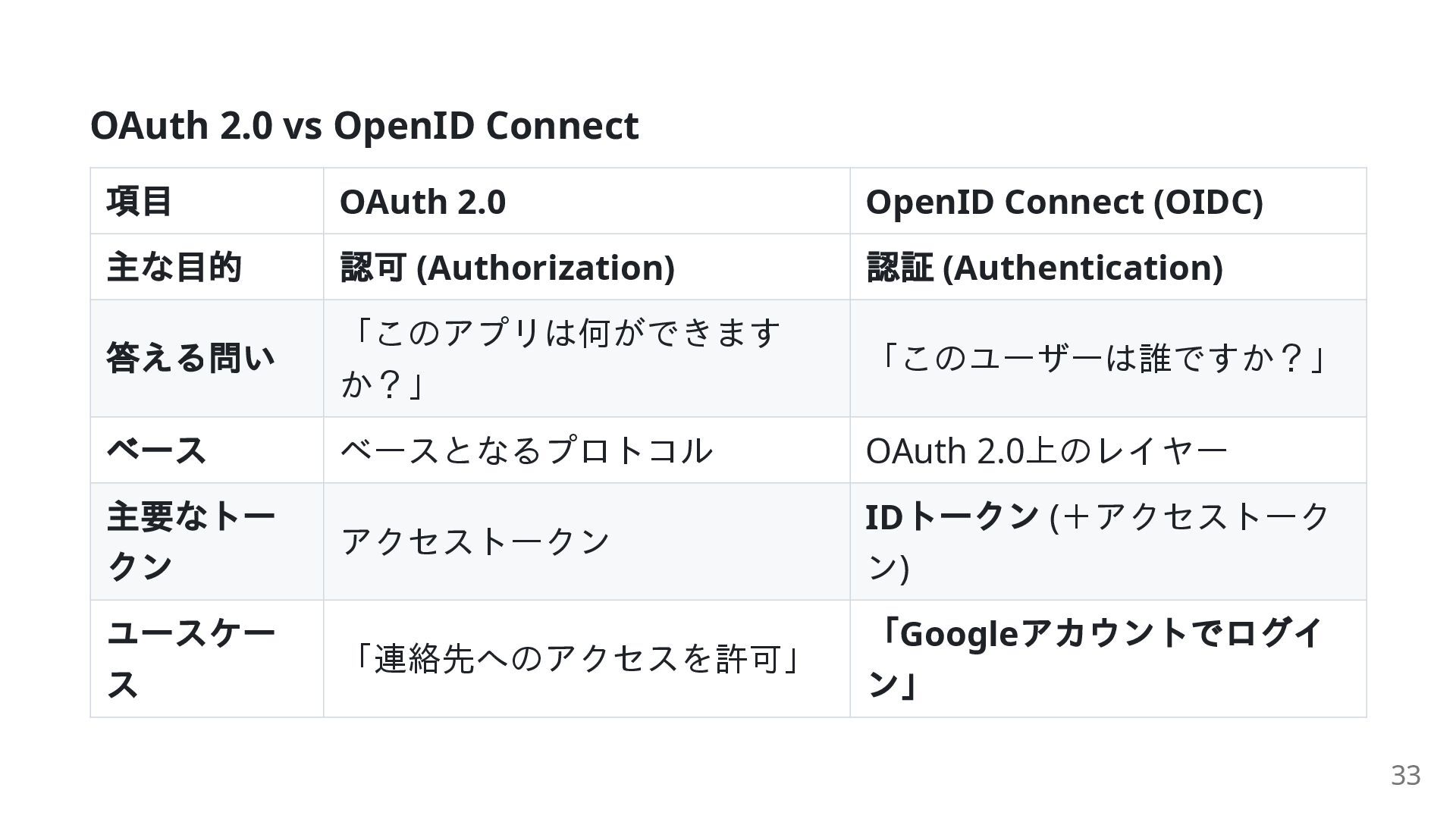Click the "OAuth 2.0上のレイヤー" cell
The width and height of the screenshot is (1456, 819).
(x=1046, y=451)
